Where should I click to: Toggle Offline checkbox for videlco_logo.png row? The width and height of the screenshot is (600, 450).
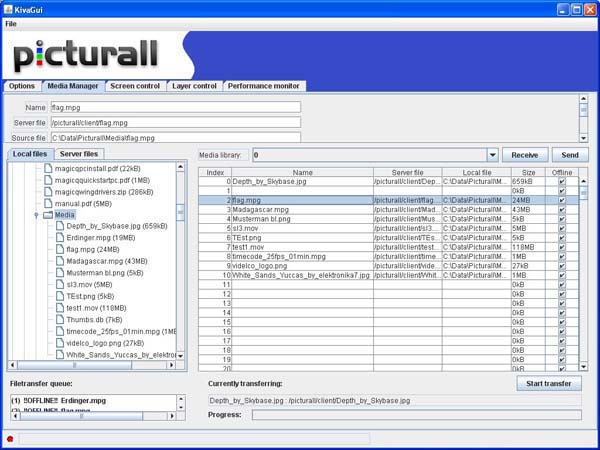point(562,266)
